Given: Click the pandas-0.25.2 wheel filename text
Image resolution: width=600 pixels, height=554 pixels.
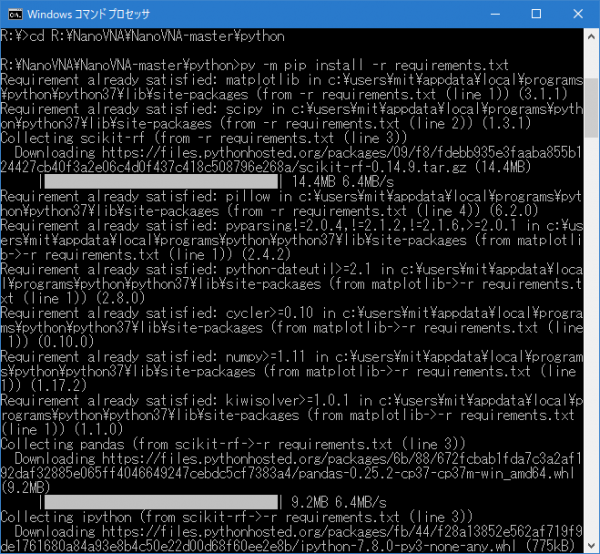Looking at the screenshot, I should (x=436, y=473).
